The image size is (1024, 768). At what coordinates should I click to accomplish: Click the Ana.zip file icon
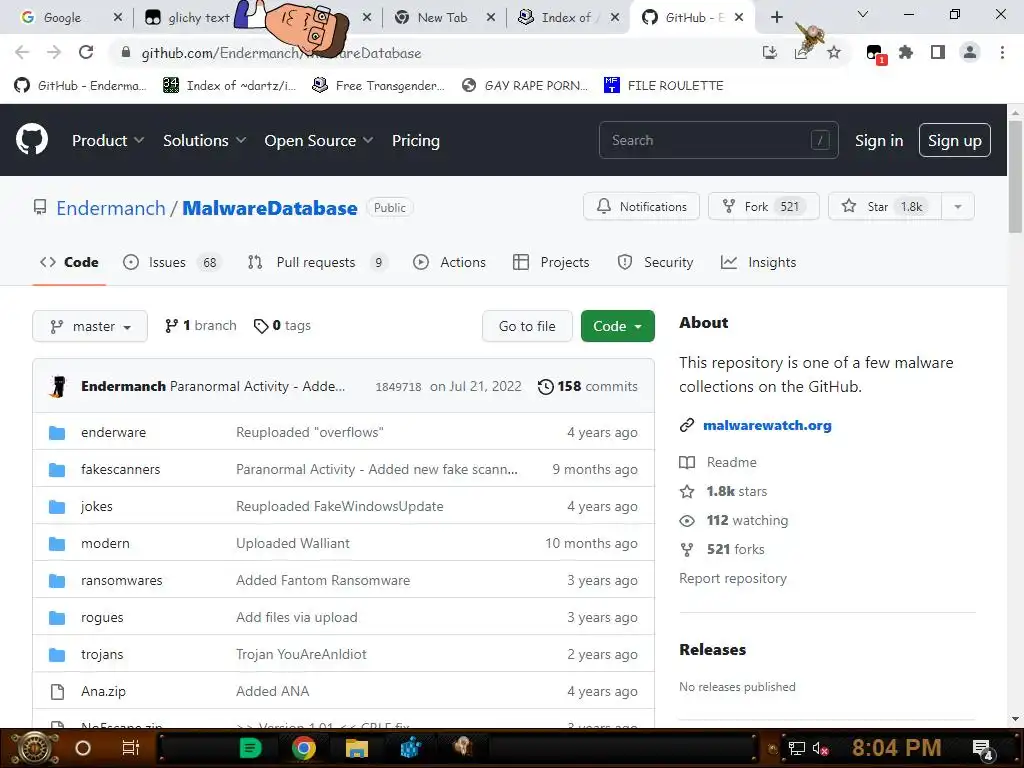(57, 692)
